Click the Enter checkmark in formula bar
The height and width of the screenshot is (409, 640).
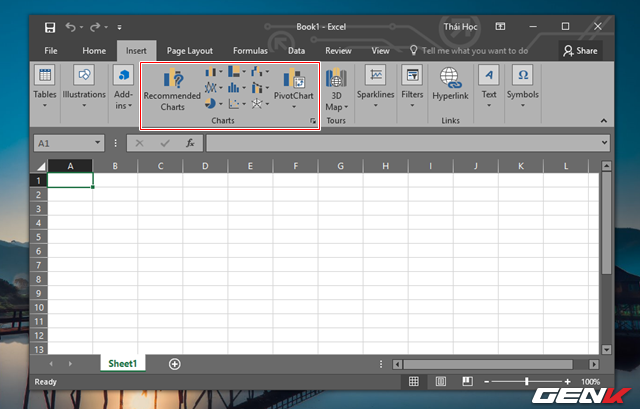click(x=165, y=143)
